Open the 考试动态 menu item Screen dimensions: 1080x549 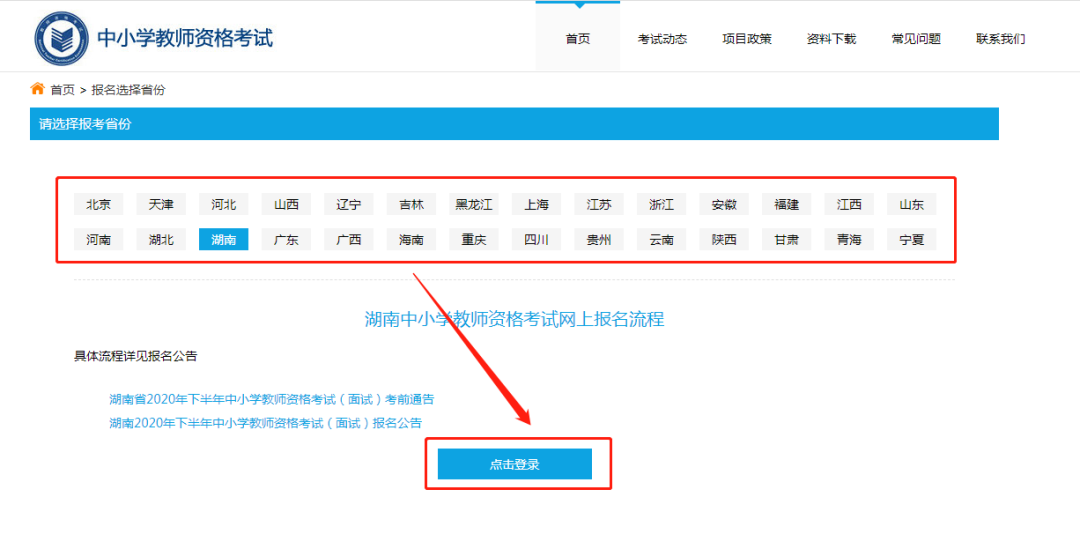click(x=662, y=39)
